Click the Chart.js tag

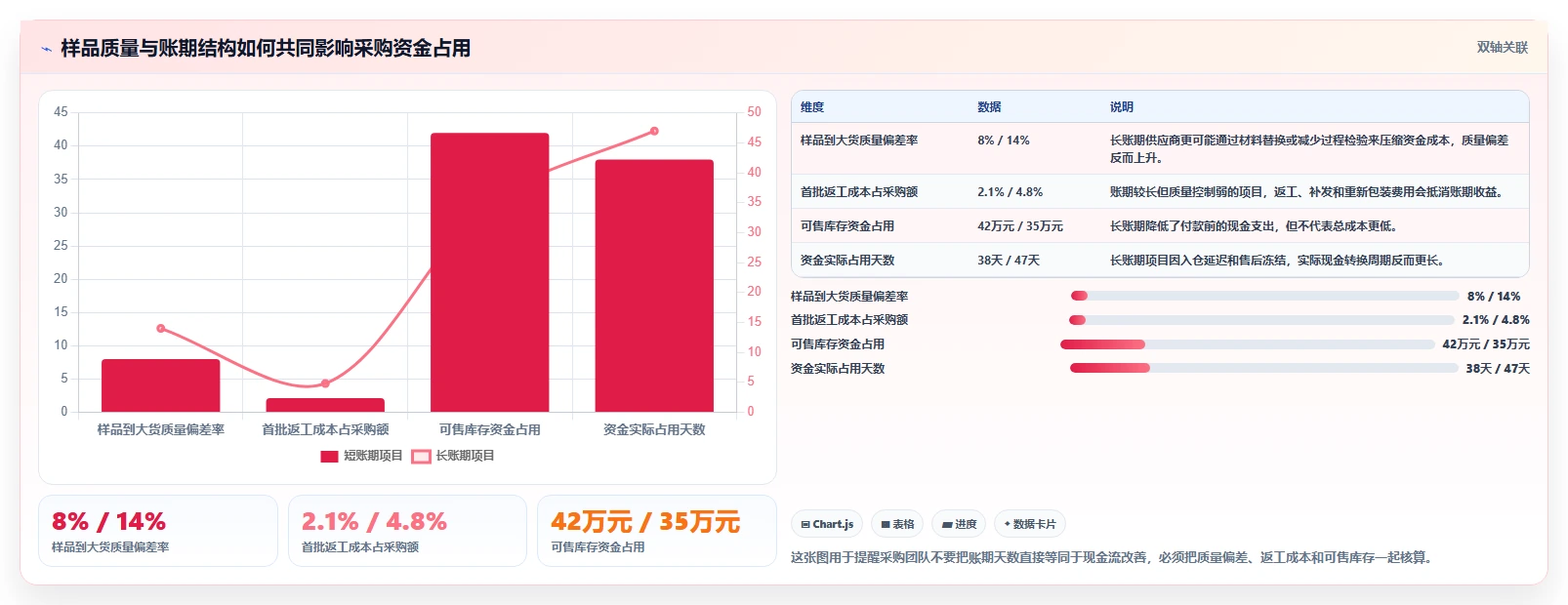[827, 524]
